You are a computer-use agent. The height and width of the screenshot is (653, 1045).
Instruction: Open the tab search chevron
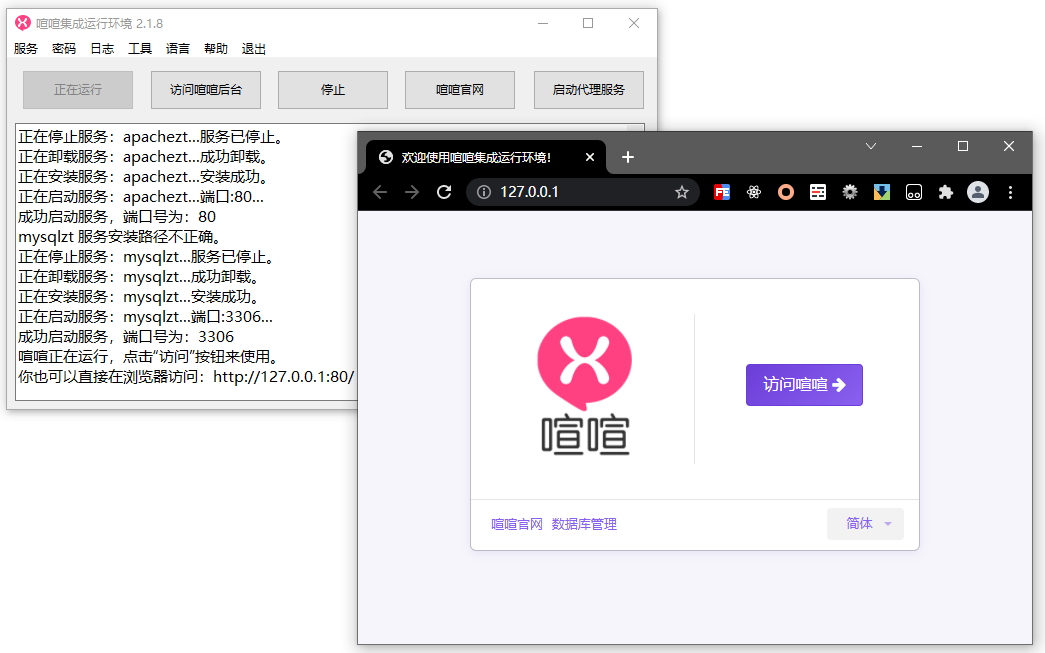click(871, 146)
